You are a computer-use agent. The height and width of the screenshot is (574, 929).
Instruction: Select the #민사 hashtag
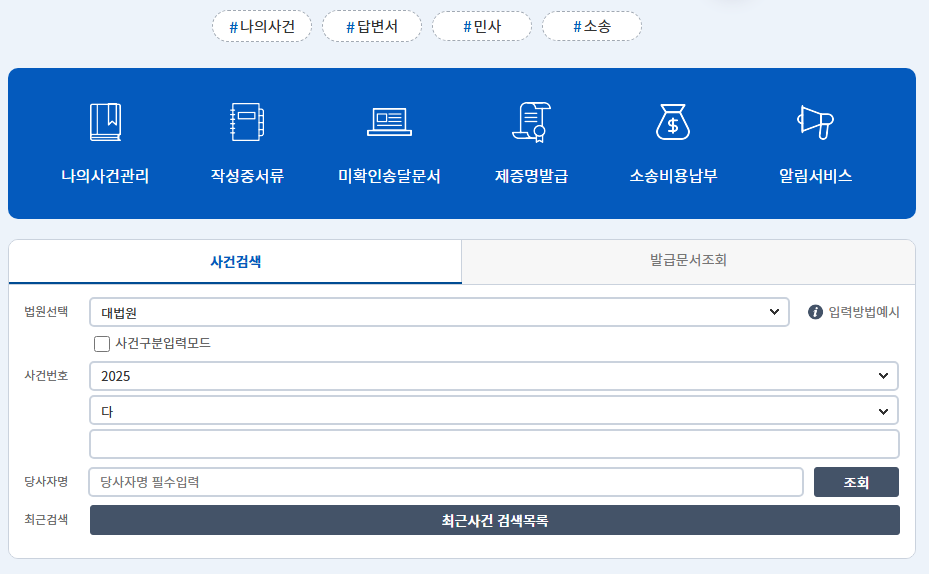[482, 26]
